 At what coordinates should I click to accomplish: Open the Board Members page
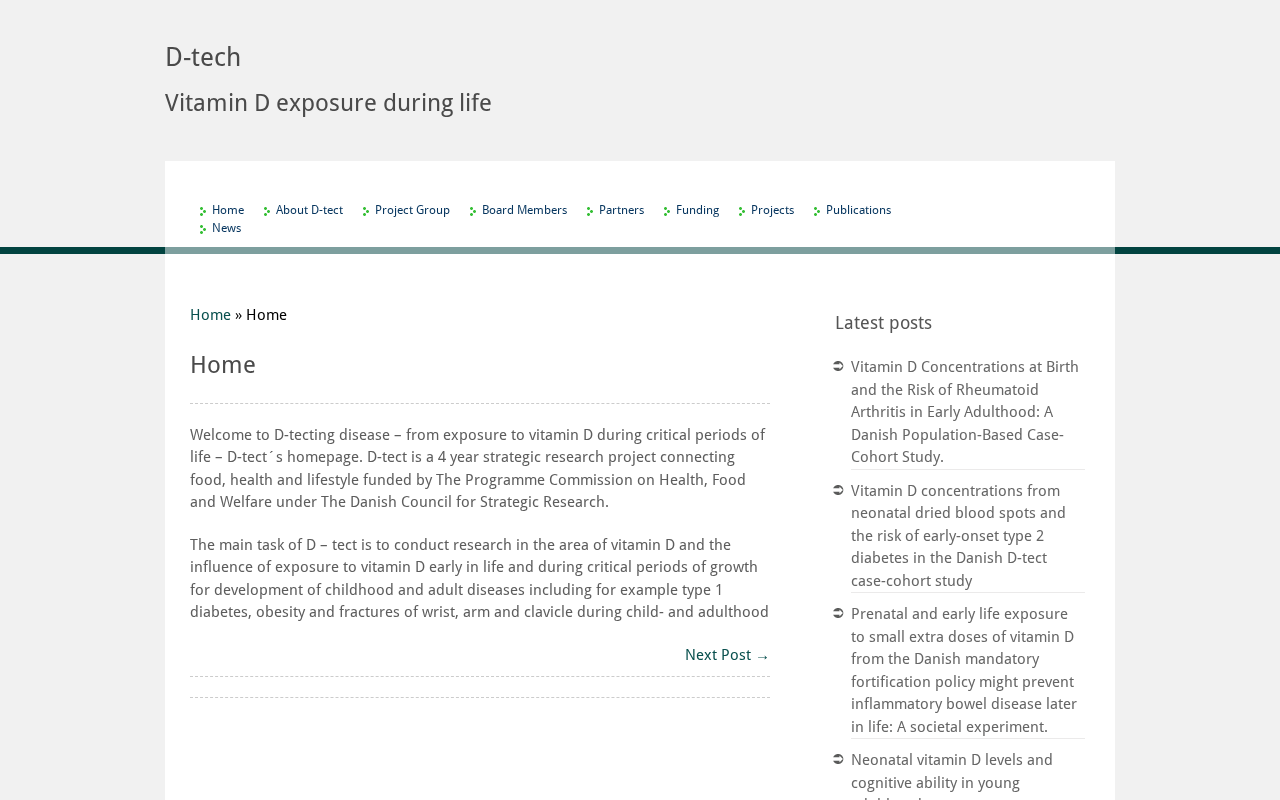[x=524, y=211]
